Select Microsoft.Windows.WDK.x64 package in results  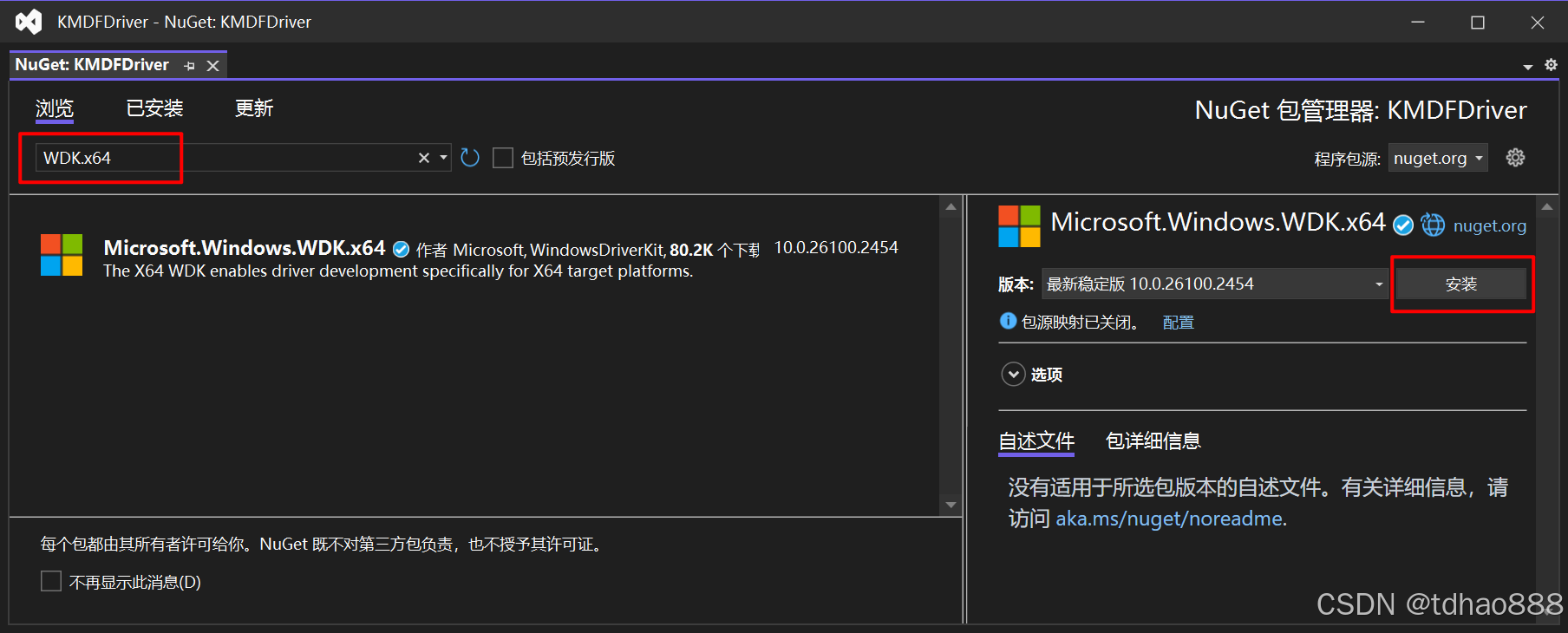coord(473,258)
